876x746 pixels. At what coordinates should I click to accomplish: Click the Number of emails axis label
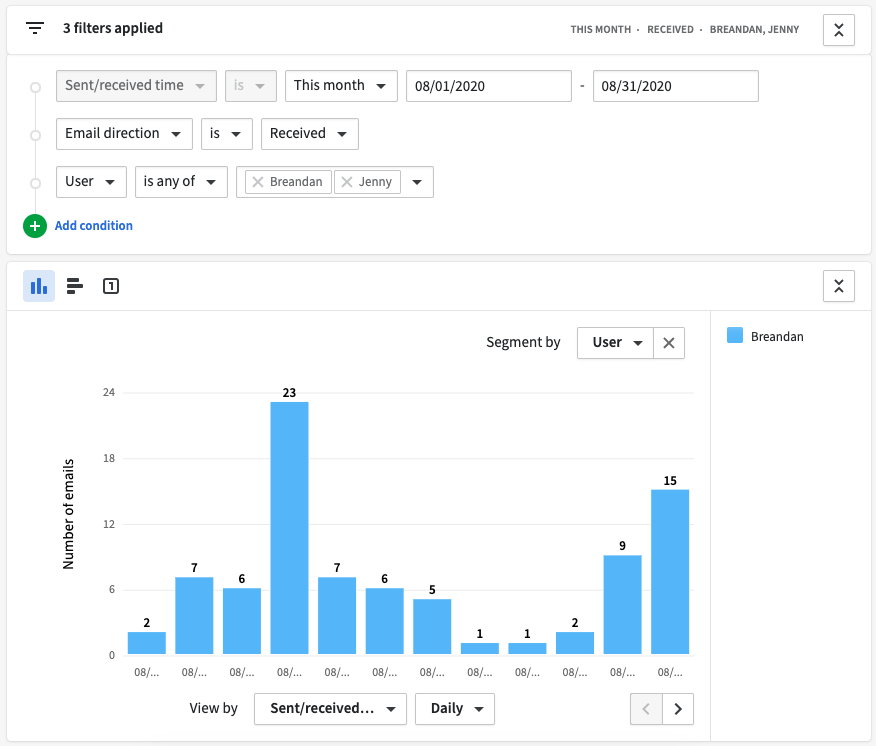(x=68, y=514)
